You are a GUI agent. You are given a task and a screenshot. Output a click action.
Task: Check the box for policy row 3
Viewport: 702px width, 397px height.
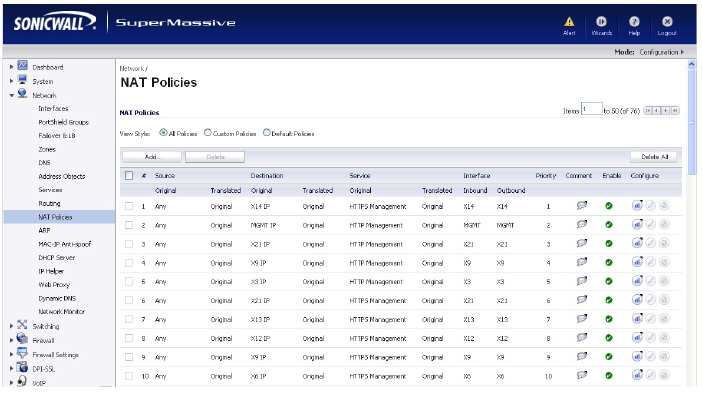129,244
